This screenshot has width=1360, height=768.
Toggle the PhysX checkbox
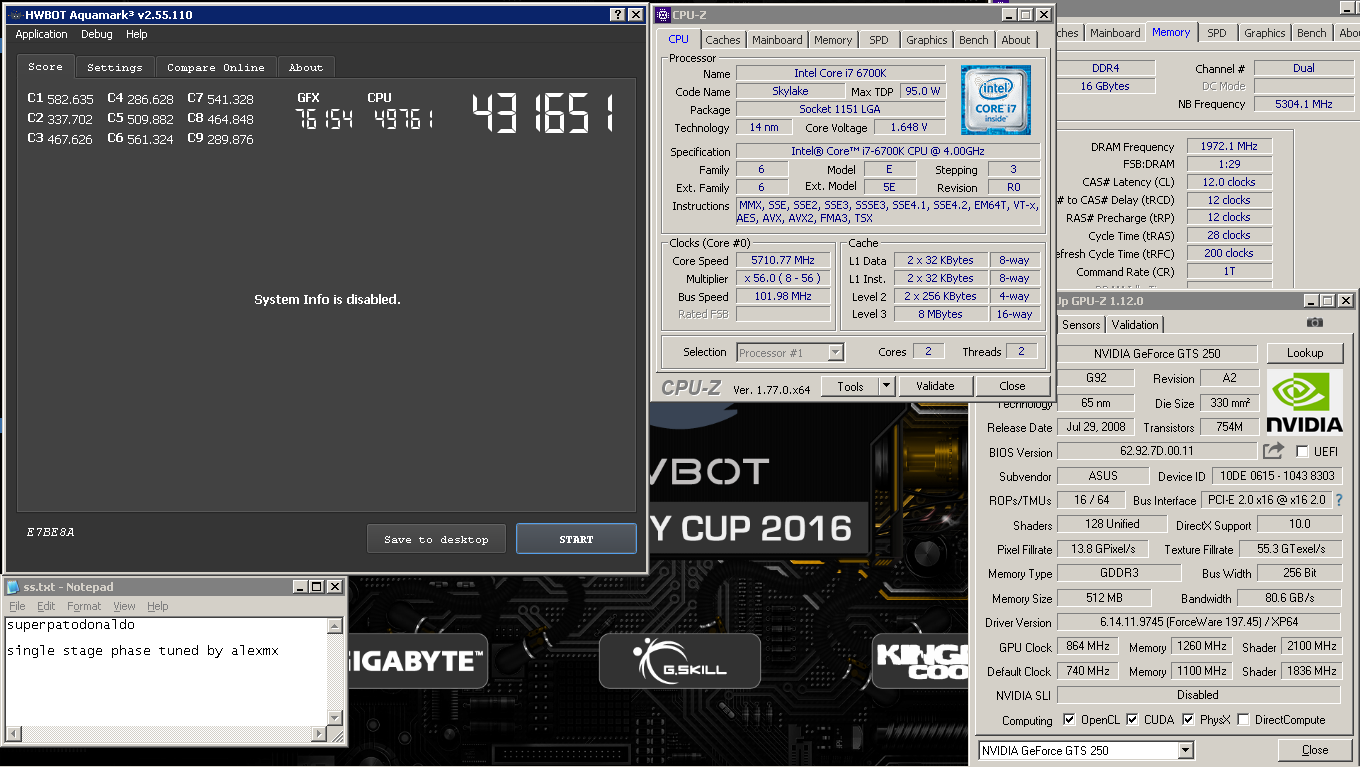[1188, 720]
